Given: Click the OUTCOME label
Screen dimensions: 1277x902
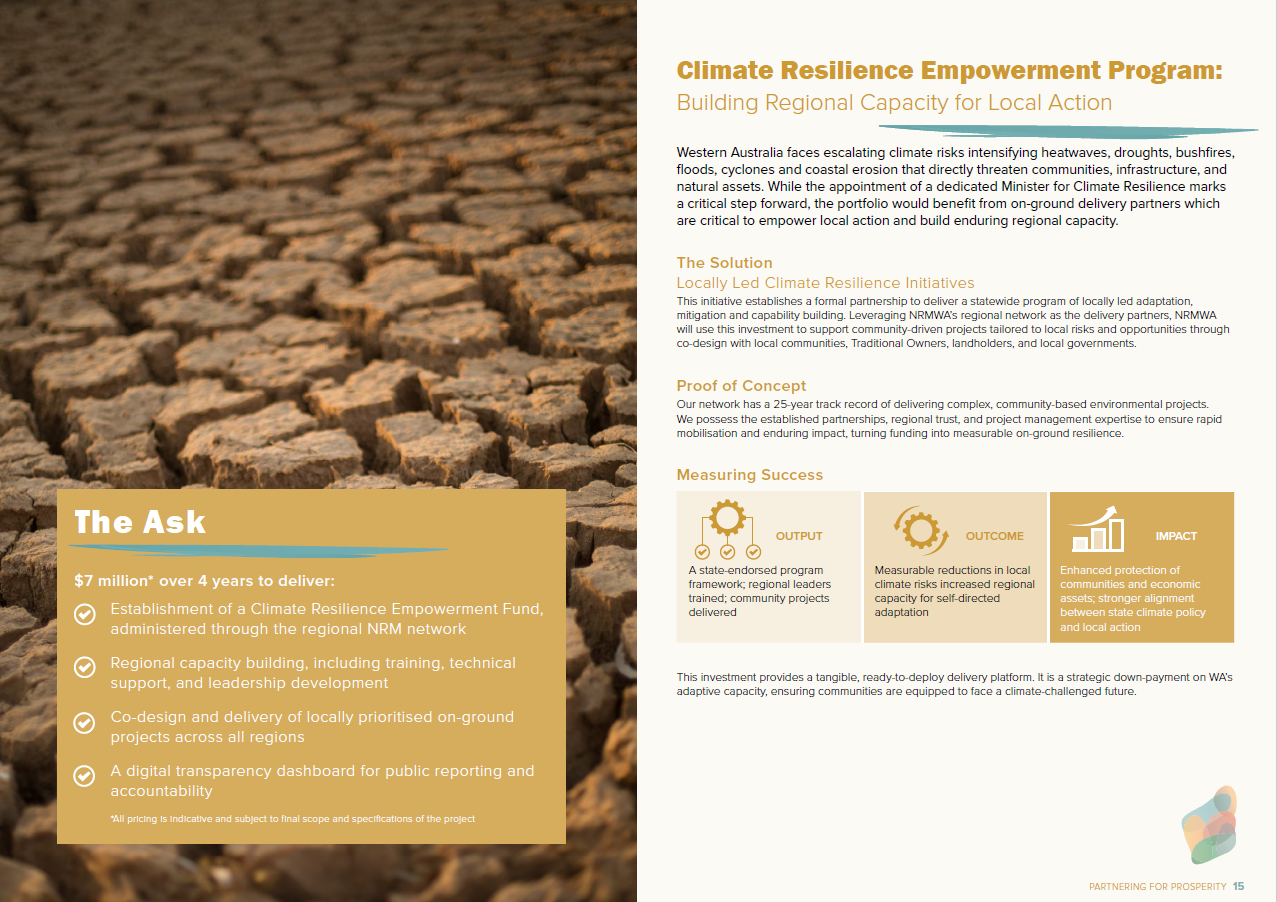Looking at the screenshot, I should click(x=994, y=536).
